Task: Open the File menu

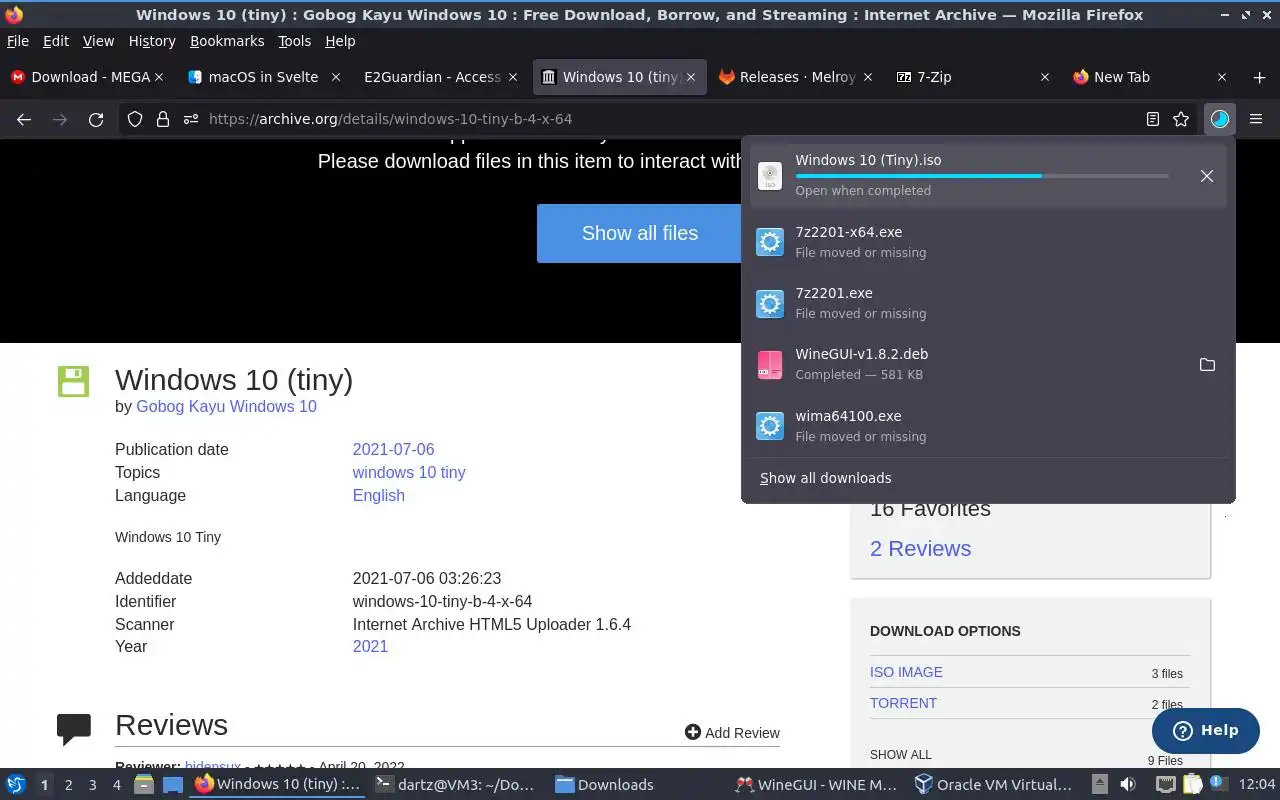Action: pyautogui.click(x=18, y=41)
